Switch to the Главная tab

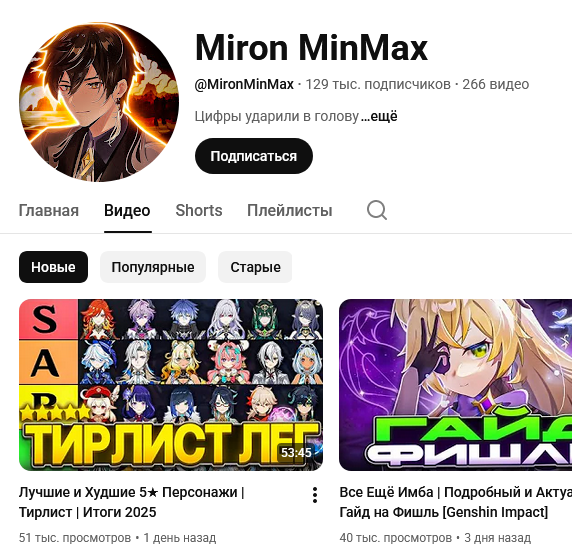click(x=49, y=210)
